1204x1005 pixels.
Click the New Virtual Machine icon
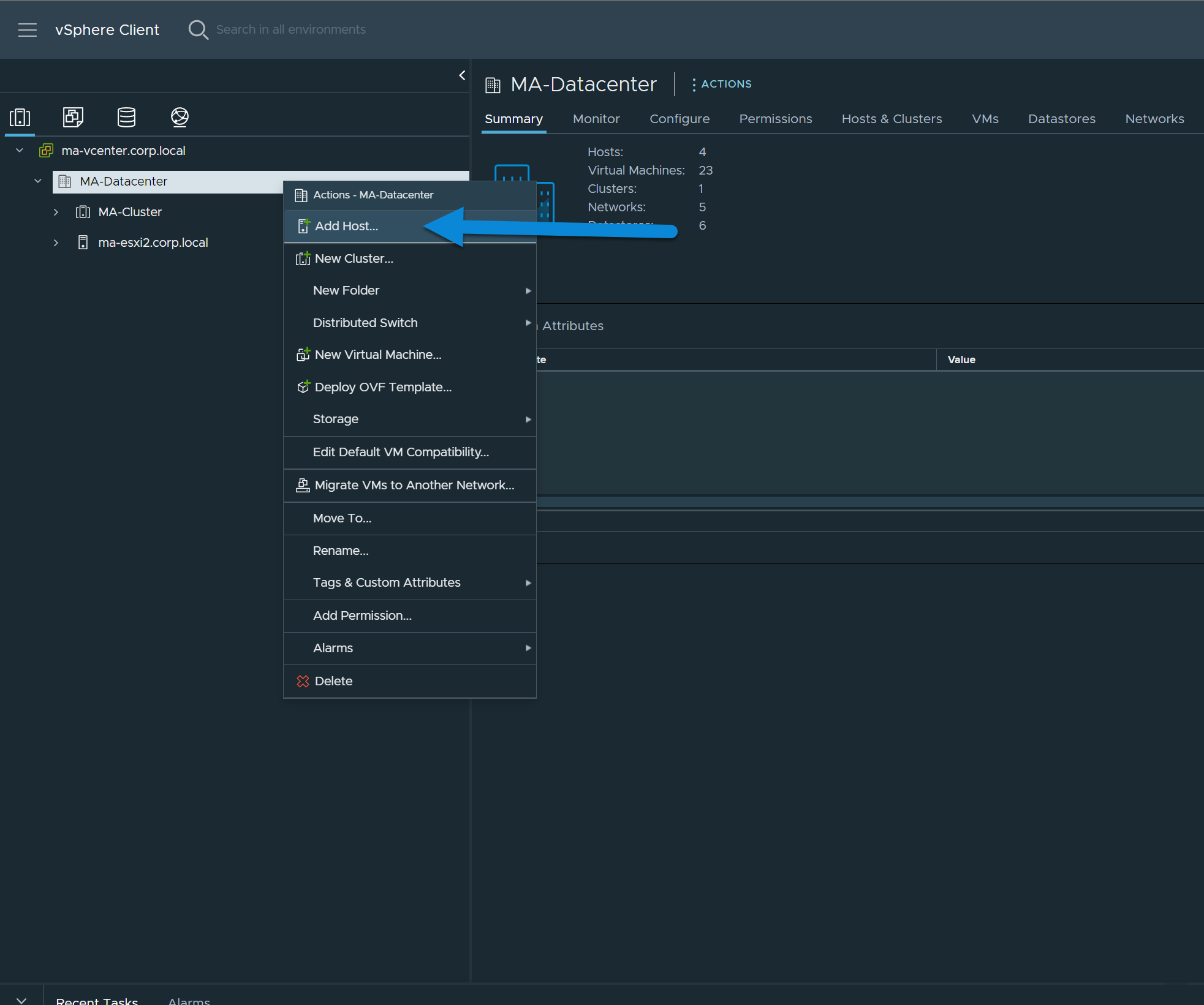303,355
